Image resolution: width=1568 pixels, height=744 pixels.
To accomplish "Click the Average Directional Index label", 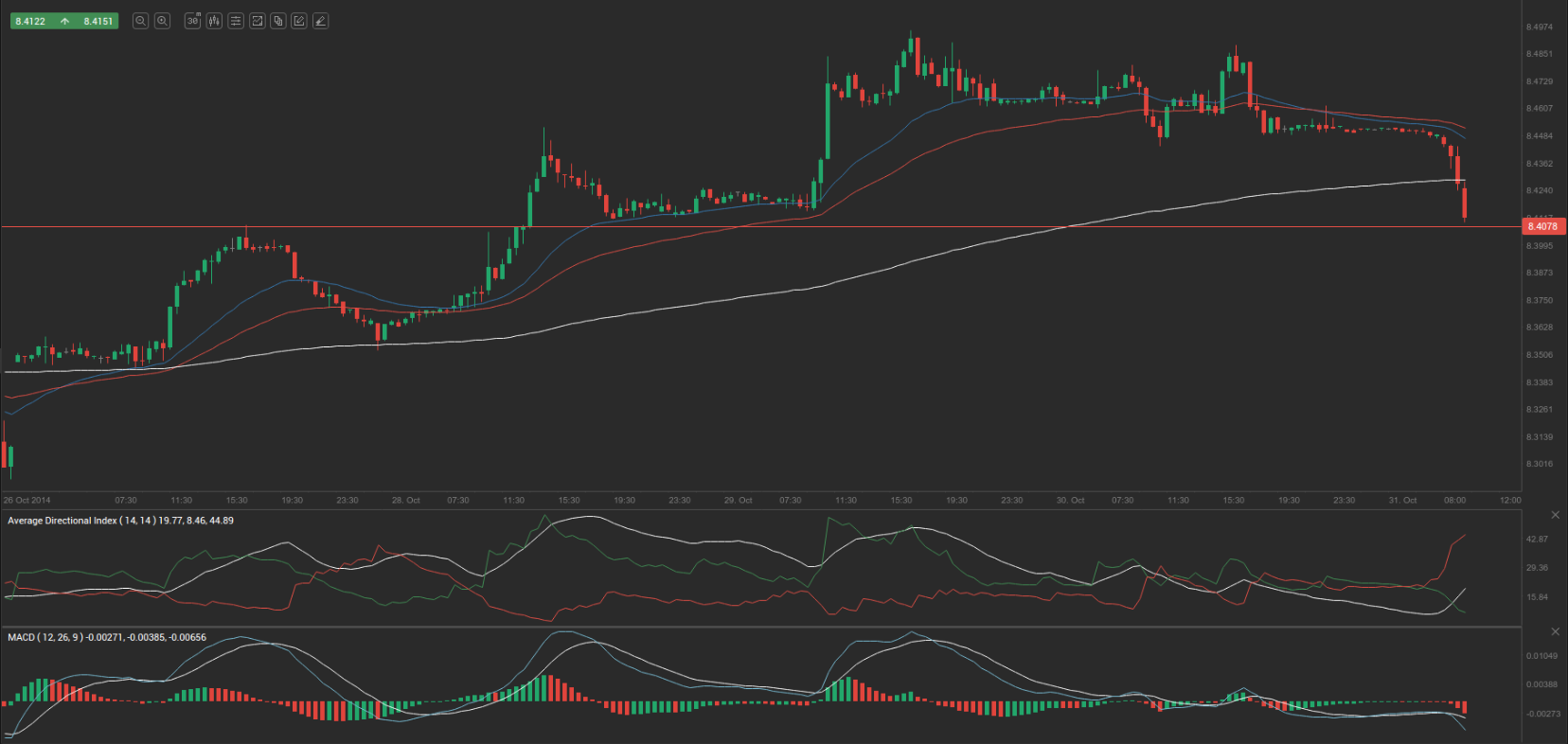I will coord(120,521).
